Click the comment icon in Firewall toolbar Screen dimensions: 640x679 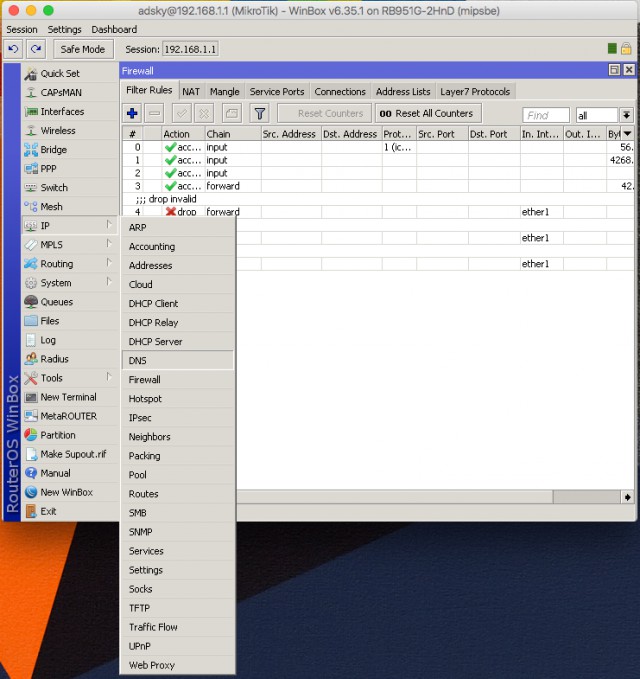click(x=232, y=113)
